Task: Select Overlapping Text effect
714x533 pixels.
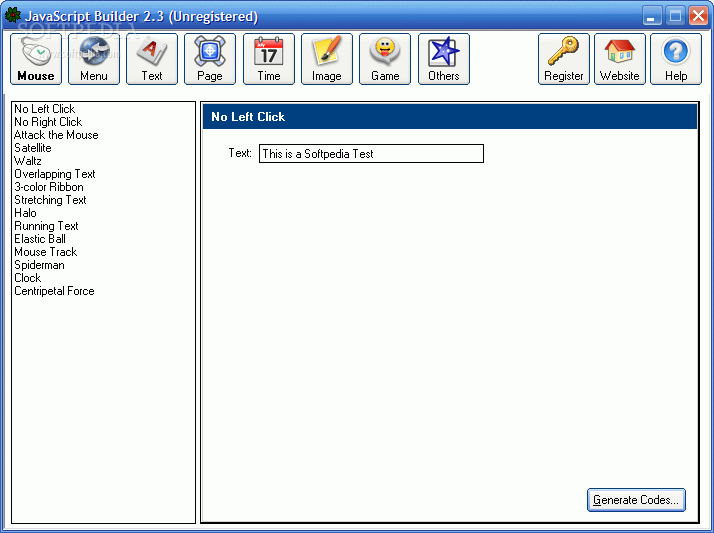Action: point(55,174)
